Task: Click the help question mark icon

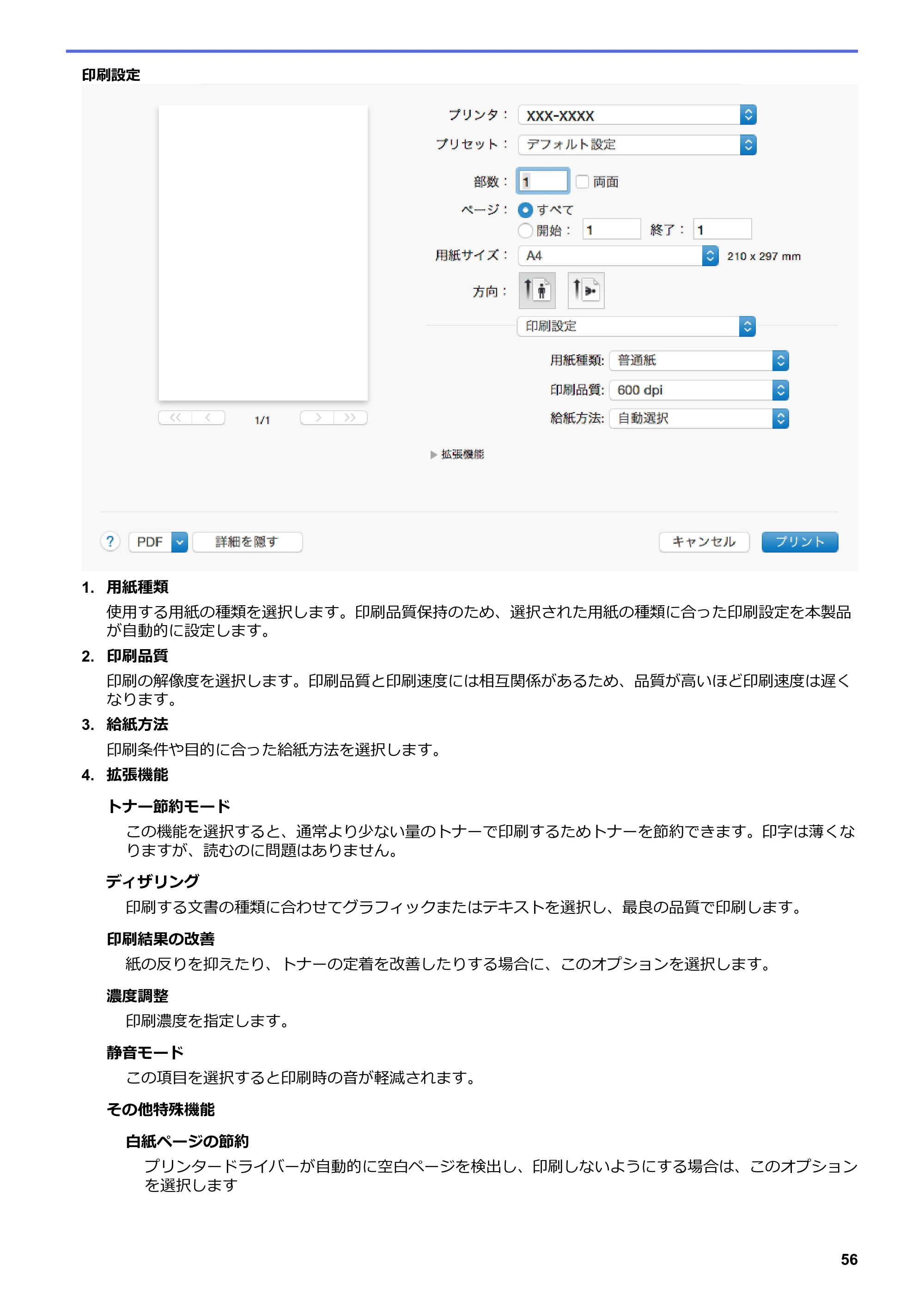Action: (x=110, y=541)
